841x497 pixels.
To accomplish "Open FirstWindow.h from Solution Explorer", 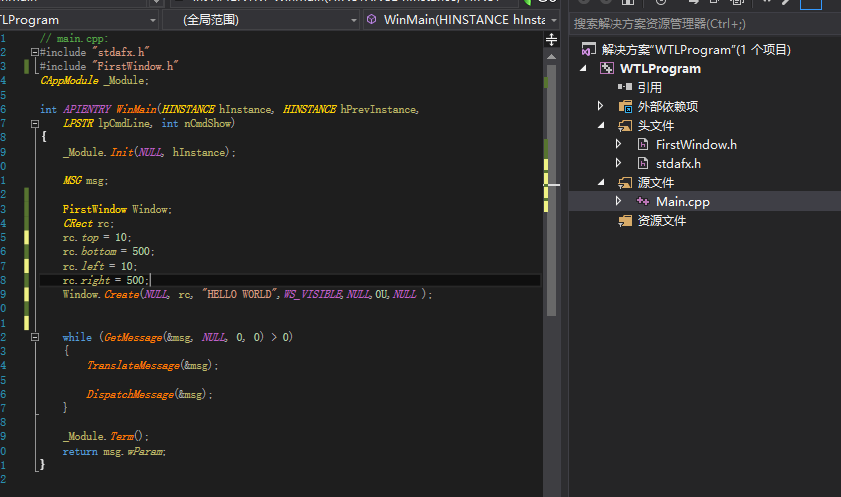I will 696,145.
